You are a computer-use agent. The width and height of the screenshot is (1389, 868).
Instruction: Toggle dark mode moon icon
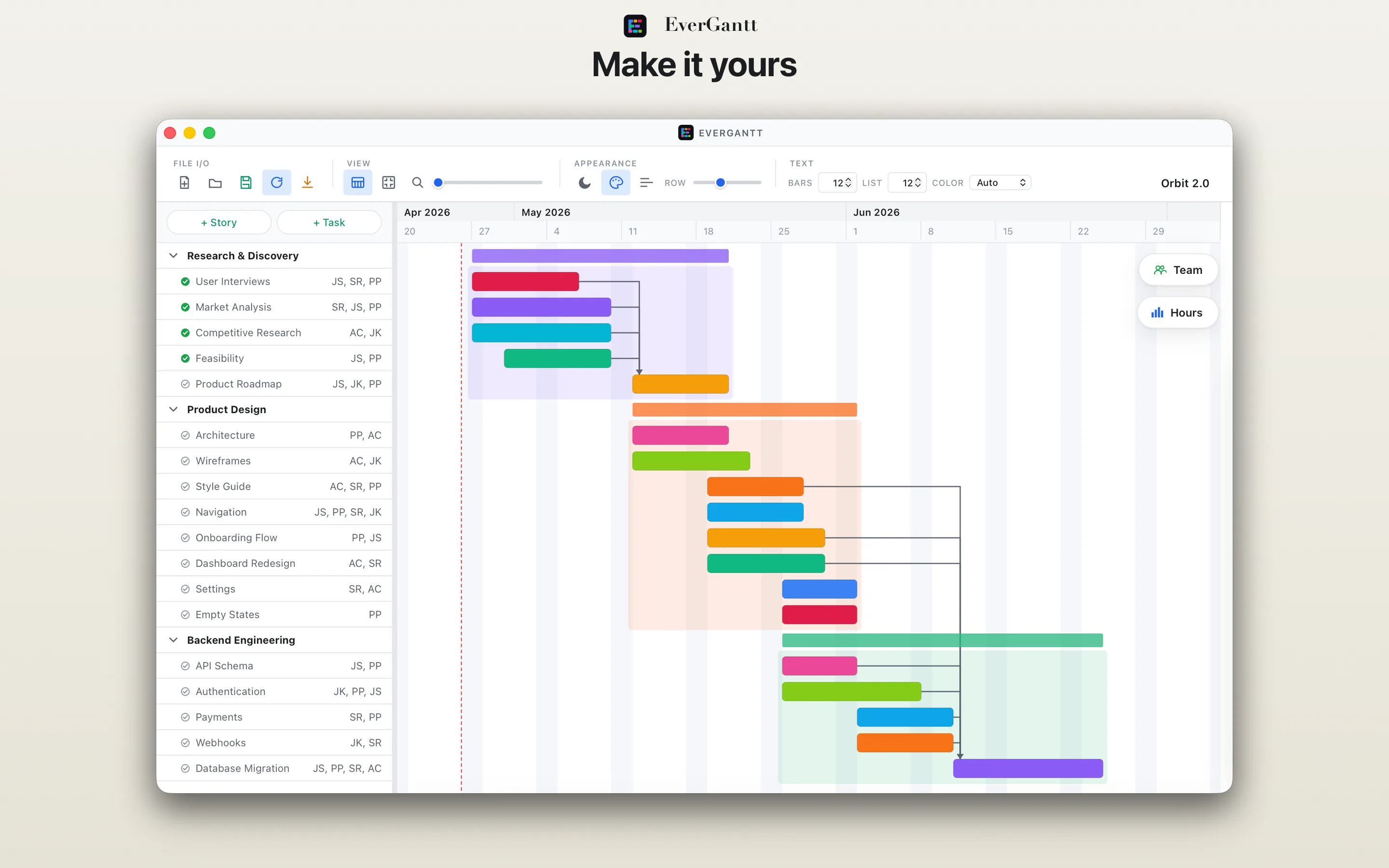(x=585, y=183)
